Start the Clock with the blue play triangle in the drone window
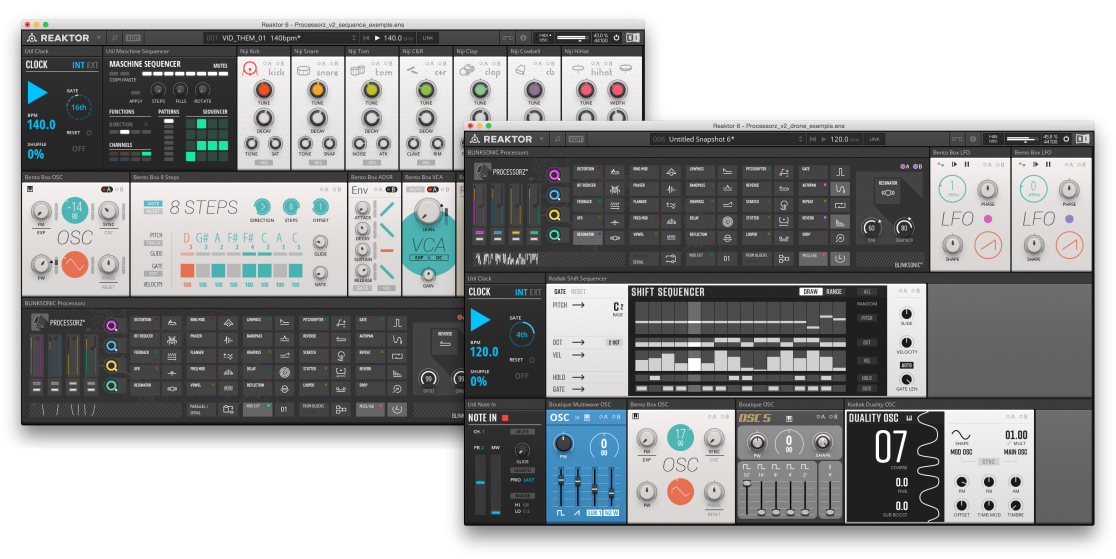Image resolution: width=1116 pixels, height=559 pixels. (x=480, y=321)
